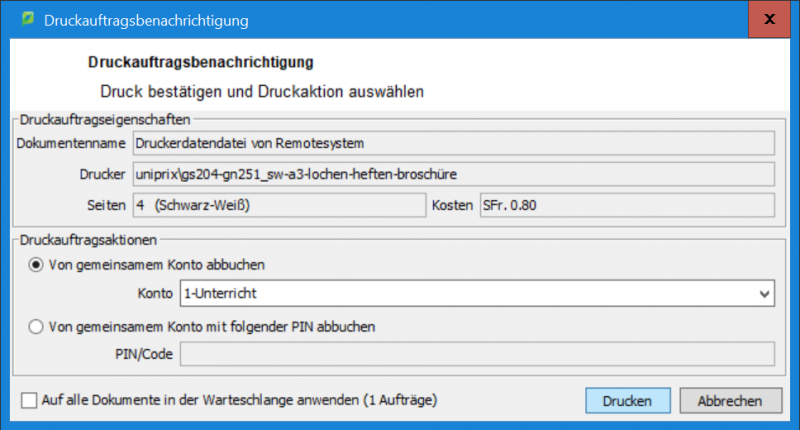
Task: Close the Druckauftragsbenachrichtigung dialog window
Action: pos(770,19)
